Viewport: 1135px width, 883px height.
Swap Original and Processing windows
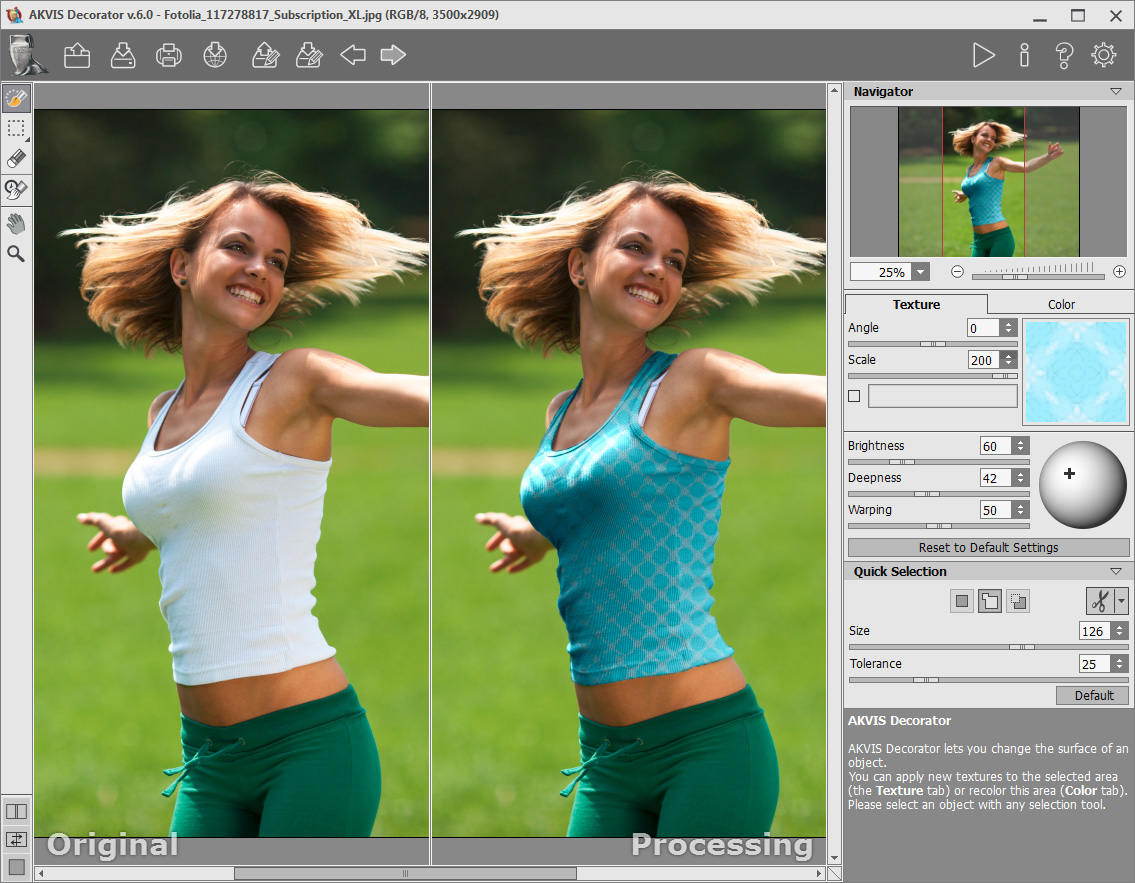point(16,839)
